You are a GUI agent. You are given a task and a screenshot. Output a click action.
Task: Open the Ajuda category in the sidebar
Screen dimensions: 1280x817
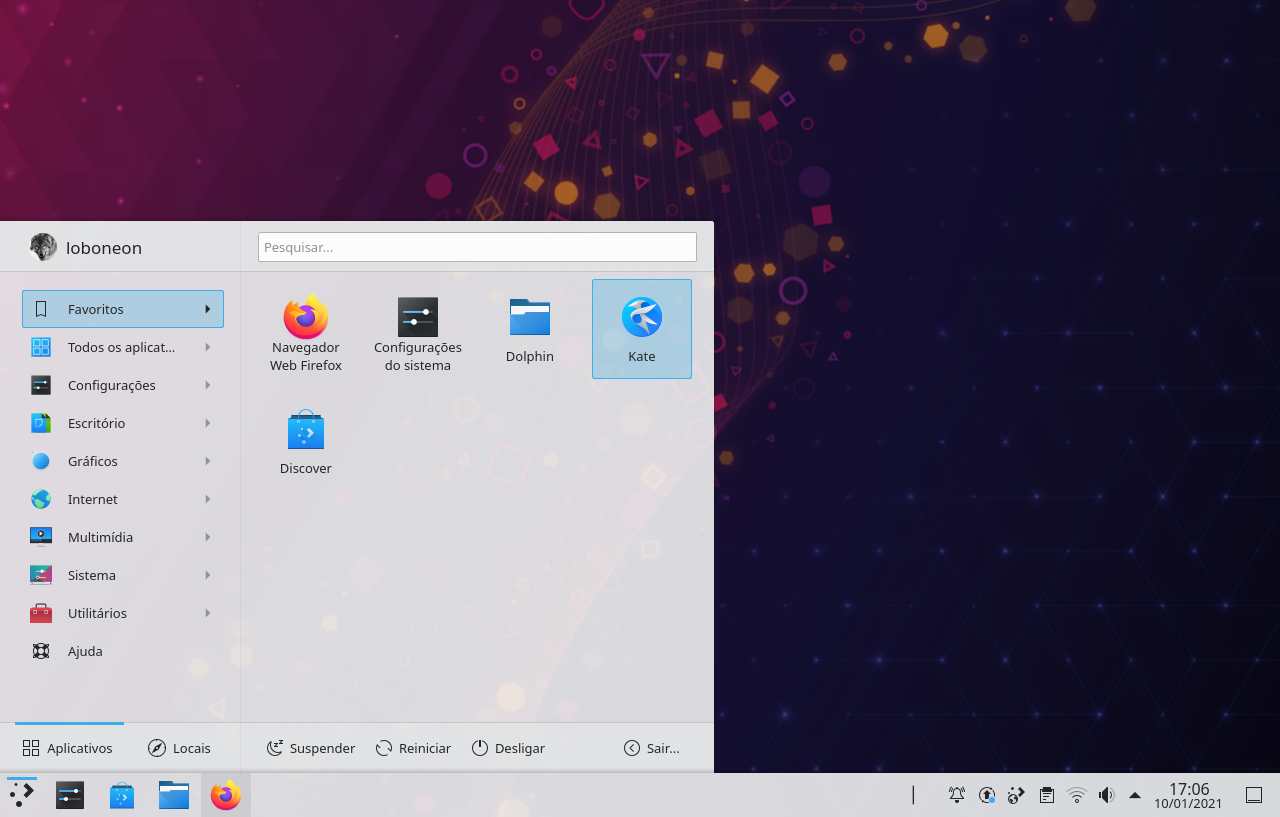click(85, 651)
